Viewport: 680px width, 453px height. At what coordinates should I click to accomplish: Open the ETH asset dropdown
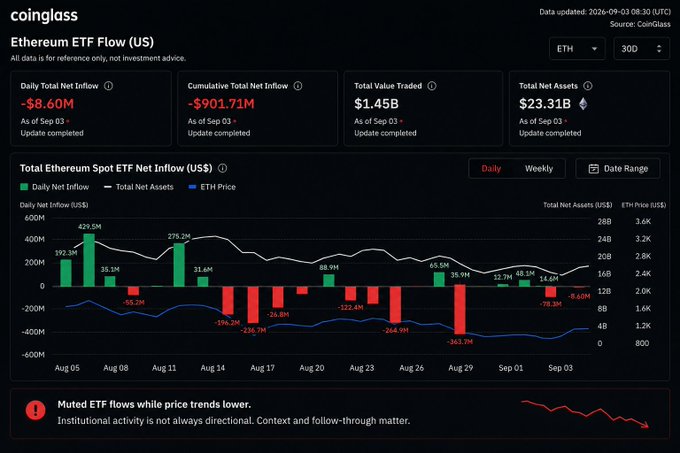(576, 49)
